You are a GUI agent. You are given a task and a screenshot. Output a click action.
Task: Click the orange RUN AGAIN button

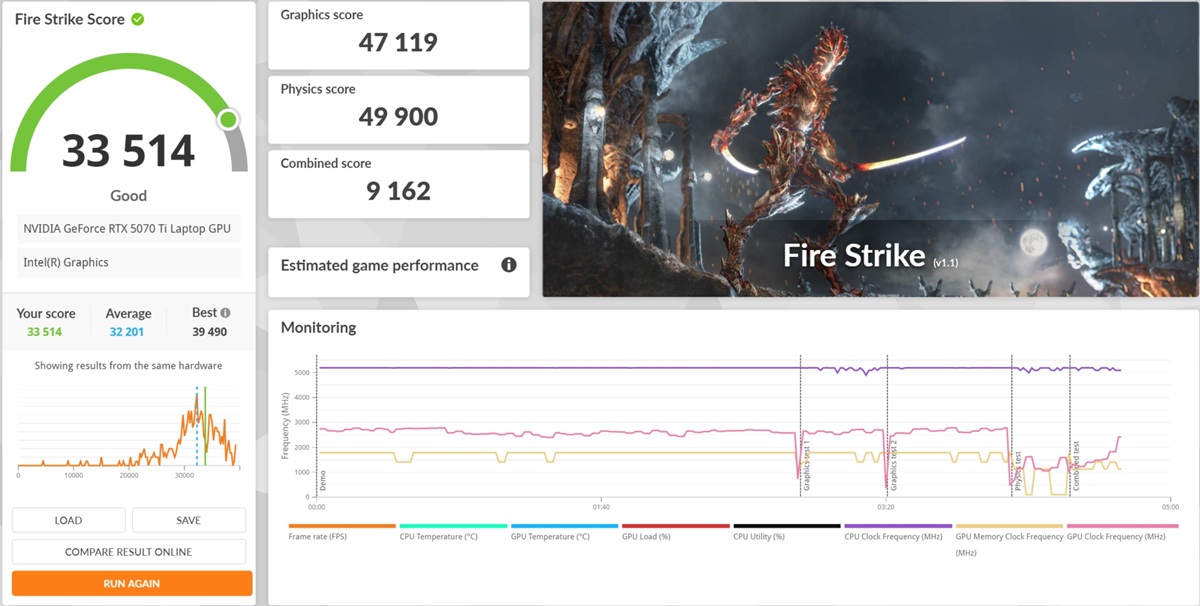pyautogui.click(x=131, y=584)
